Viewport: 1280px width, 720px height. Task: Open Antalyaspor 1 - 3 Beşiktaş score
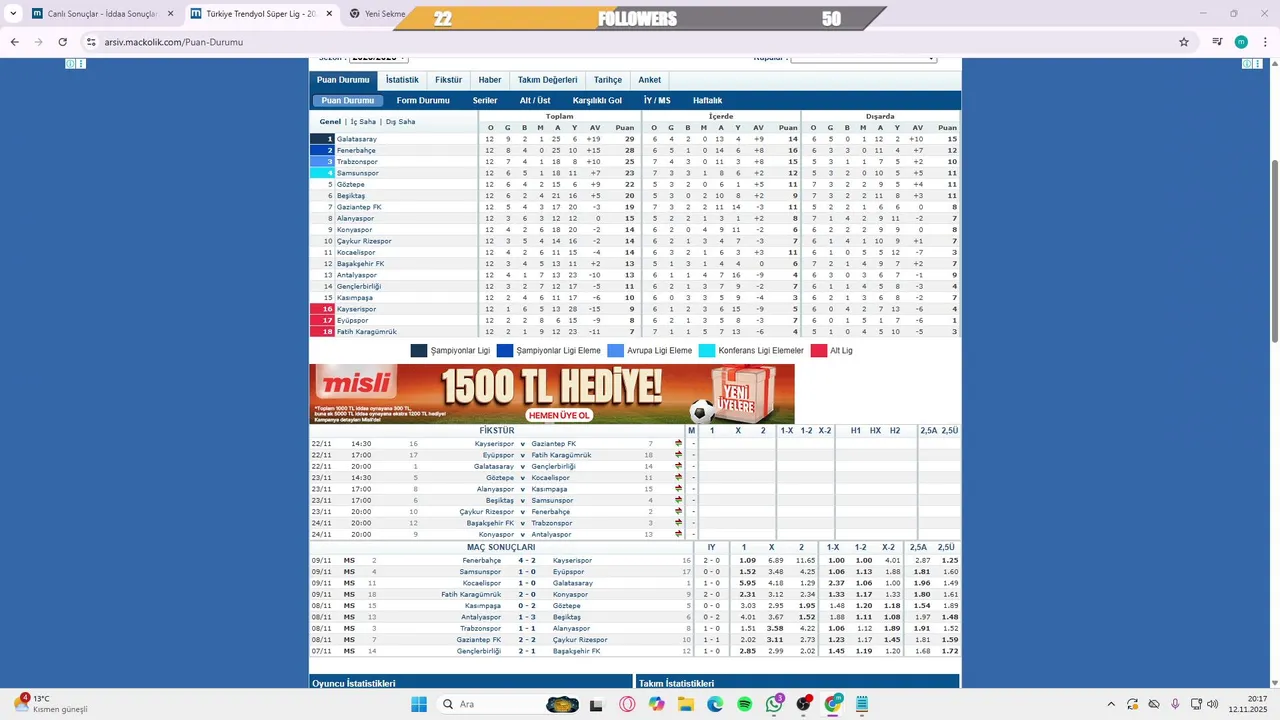coord(527,617)
